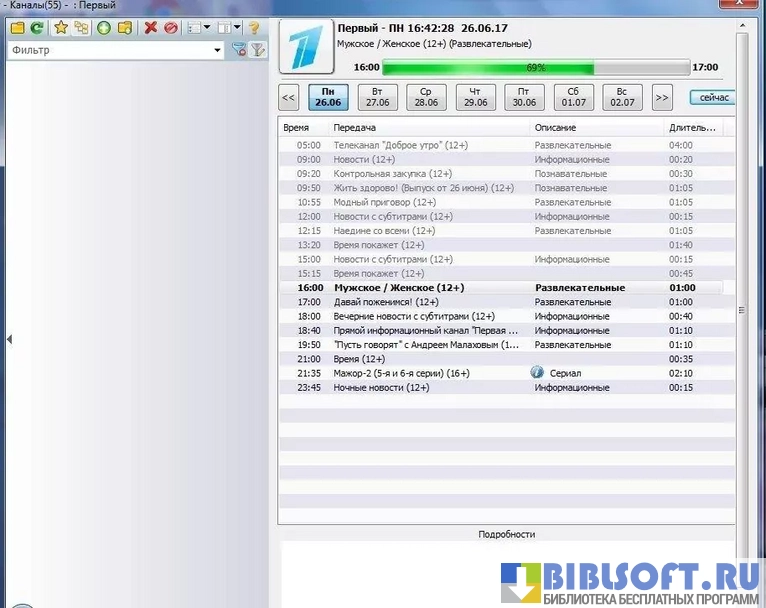Go to next week with >> button

coord(661,97)
